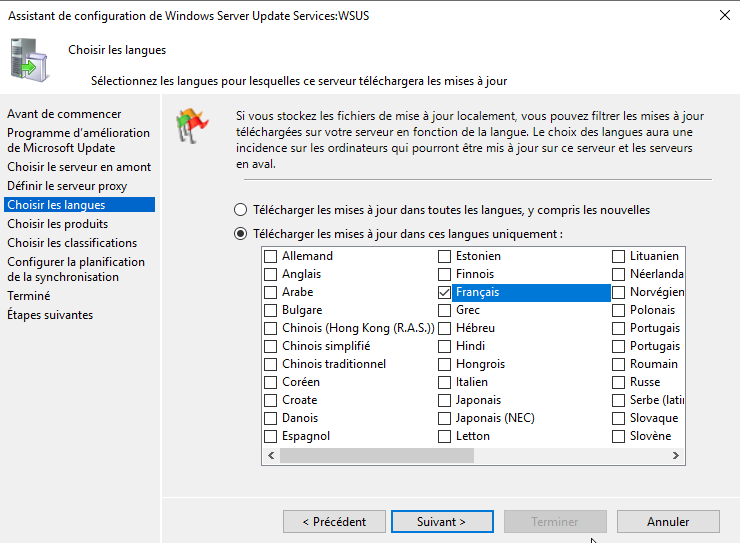Viewport: 740px width, 543px height.
Task: Enable the Slovène checkbox
Action: tap(618, 436)
